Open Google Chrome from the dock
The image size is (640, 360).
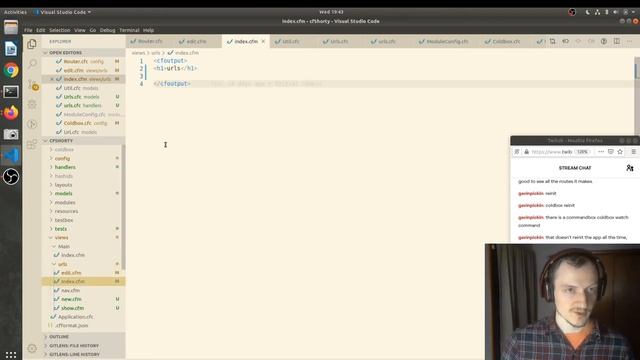[x=11, y=70]
